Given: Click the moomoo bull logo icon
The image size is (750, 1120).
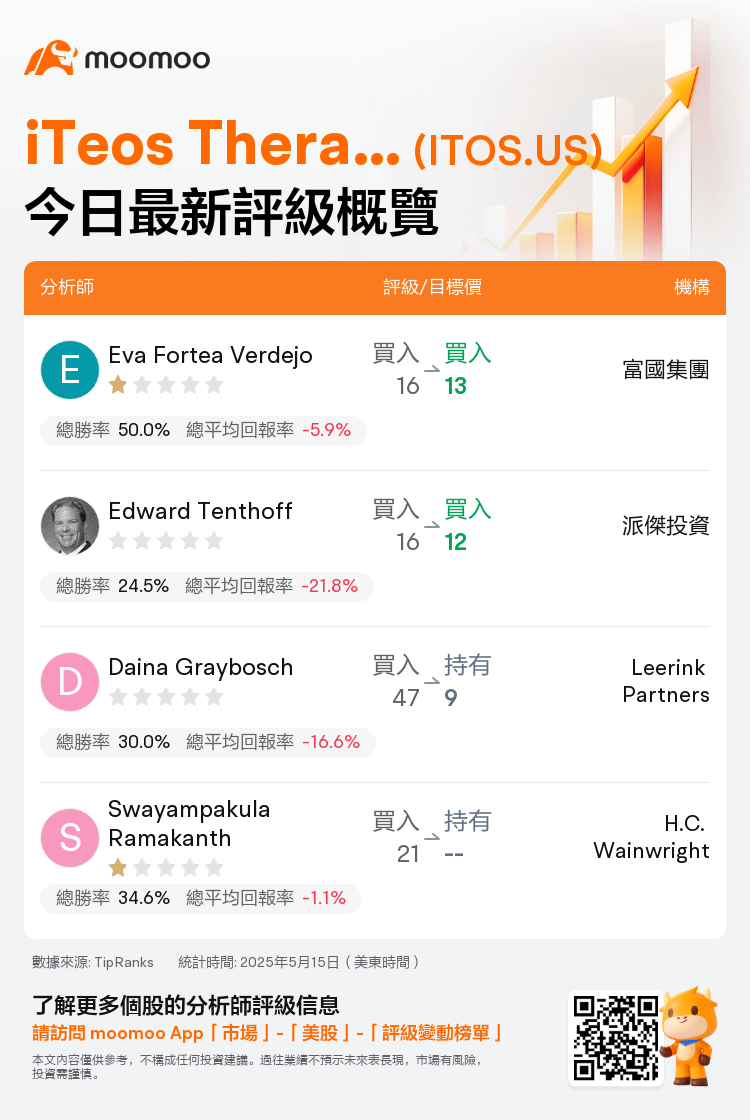Looking at the screenshot, I should [x=51, y=58].
